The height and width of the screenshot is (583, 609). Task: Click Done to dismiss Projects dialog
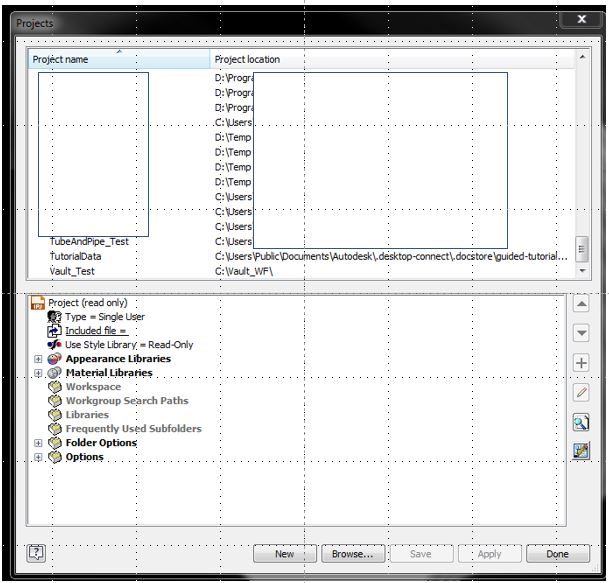[558, 554]
